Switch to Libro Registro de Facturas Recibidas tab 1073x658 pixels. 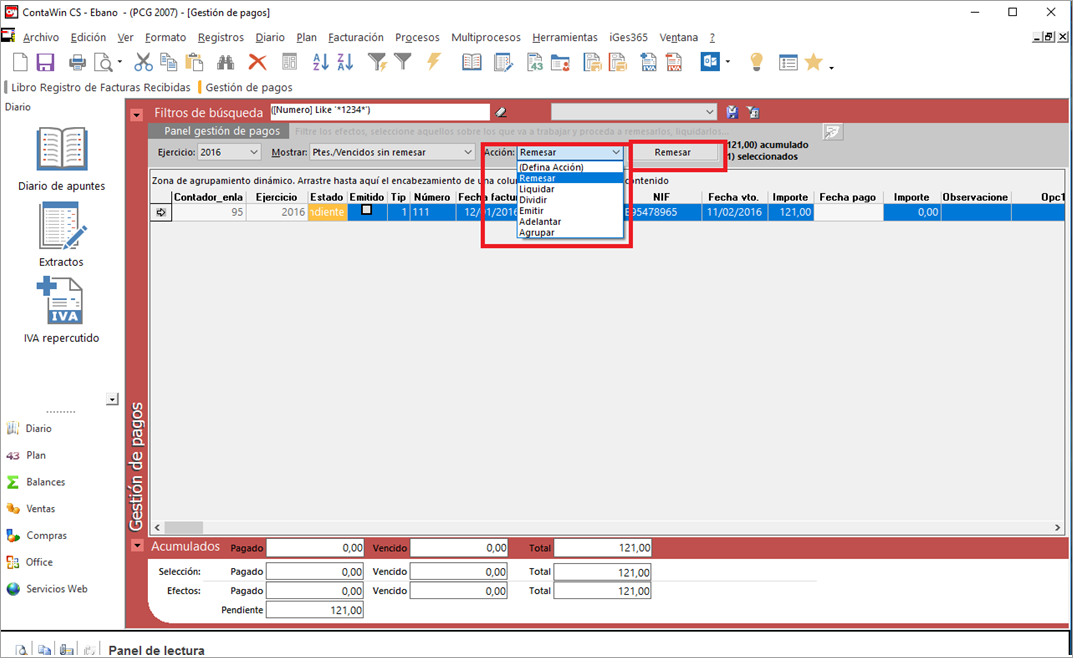101,88
